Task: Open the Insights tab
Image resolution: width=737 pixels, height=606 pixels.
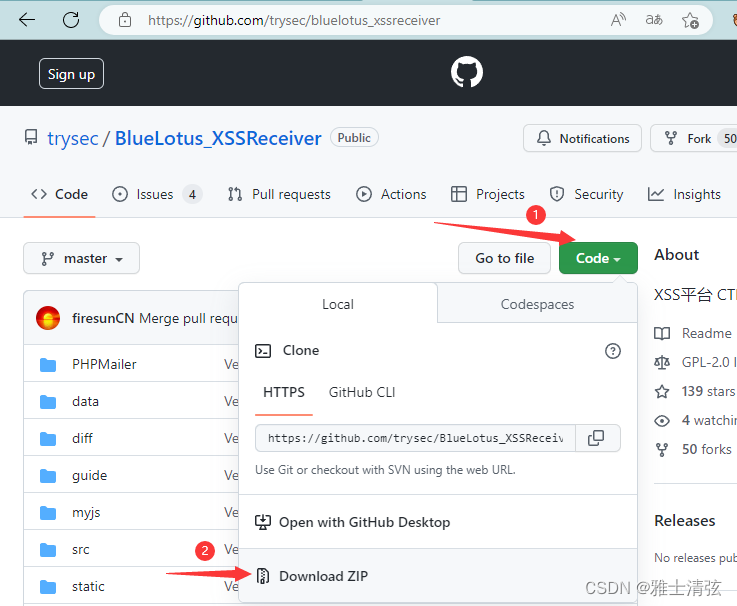Action: (684, 194)
